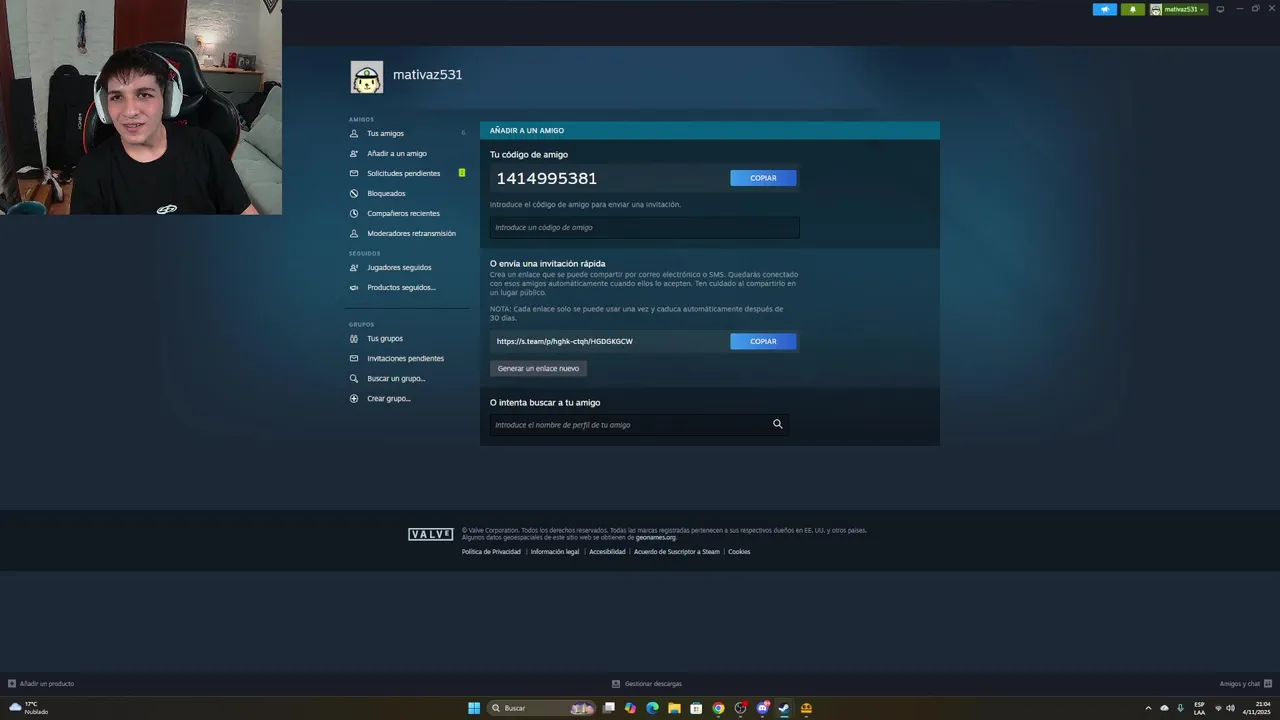Image resolution: width=1280 pixels, height=720 pixels.
Task: Open the mativaz531 profile name link
Action: click(428, 75)
